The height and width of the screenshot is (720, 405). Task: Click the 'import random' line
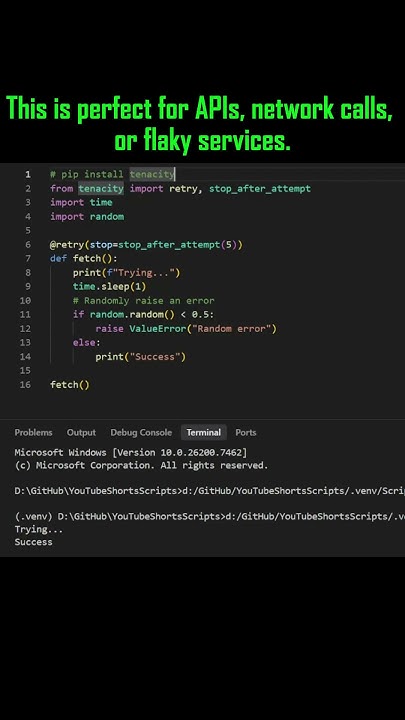tap(87, 217)
